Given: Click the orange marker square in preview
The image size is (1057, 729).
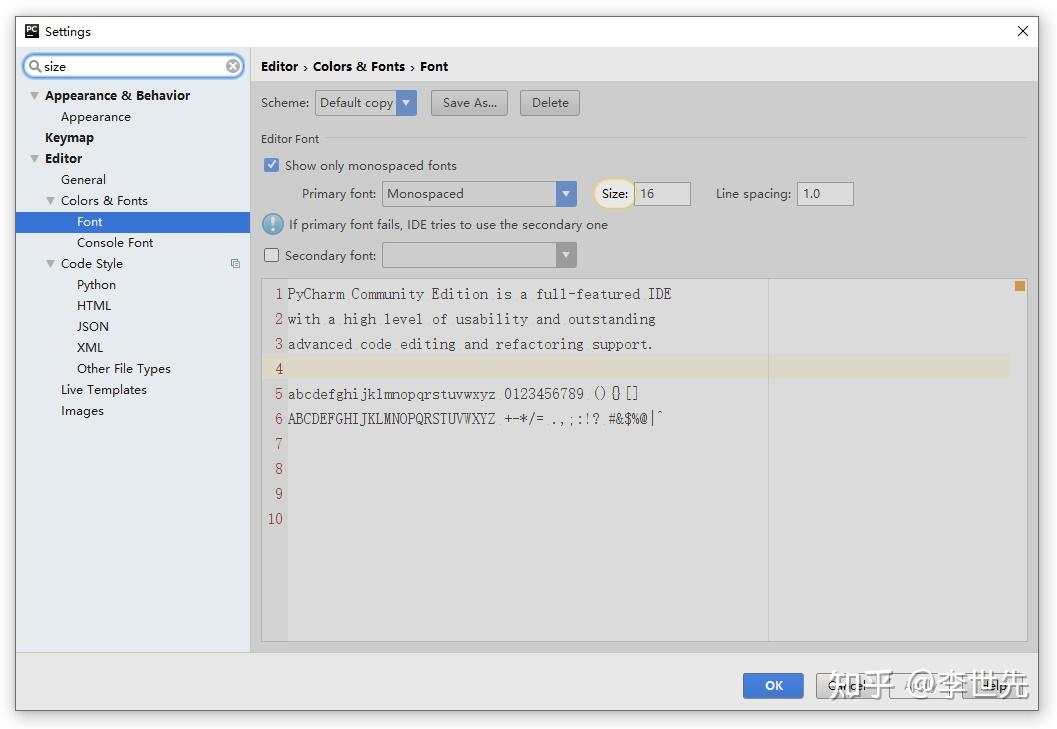Looking at the screenshot, I should [1020, 286].
